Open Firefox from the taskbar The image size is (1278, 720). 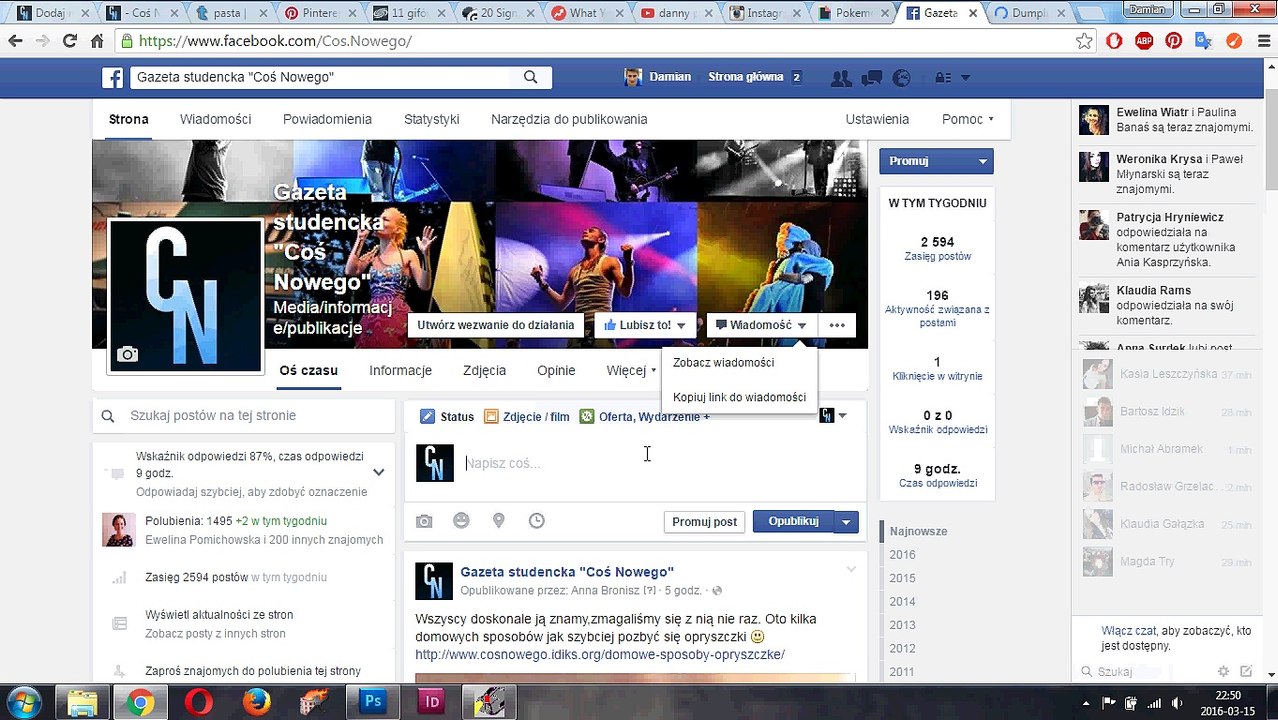point(257,702)
